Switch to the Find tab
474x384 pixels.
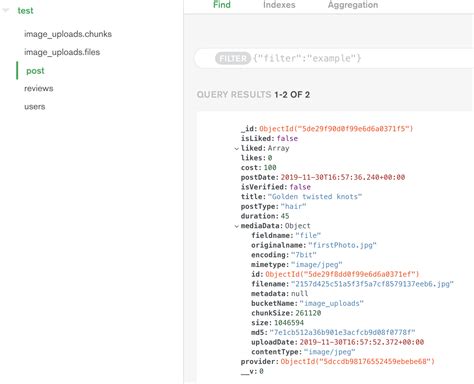(222, 5)
